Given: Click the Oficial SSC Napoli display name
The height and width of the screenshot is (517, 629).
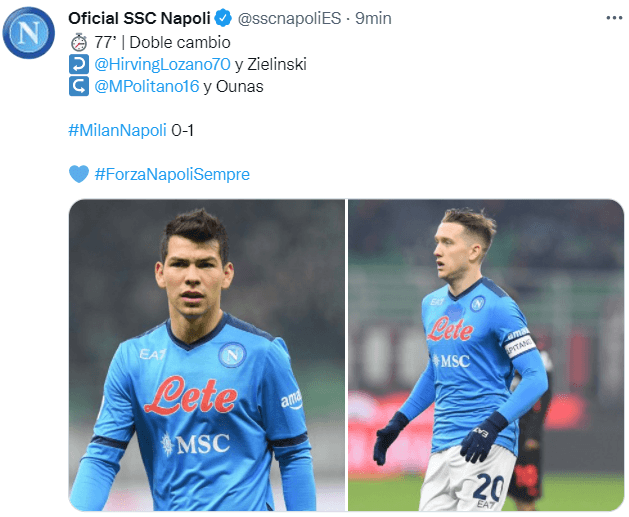Looking at the screenshot, I should click(x=139, y=18).
